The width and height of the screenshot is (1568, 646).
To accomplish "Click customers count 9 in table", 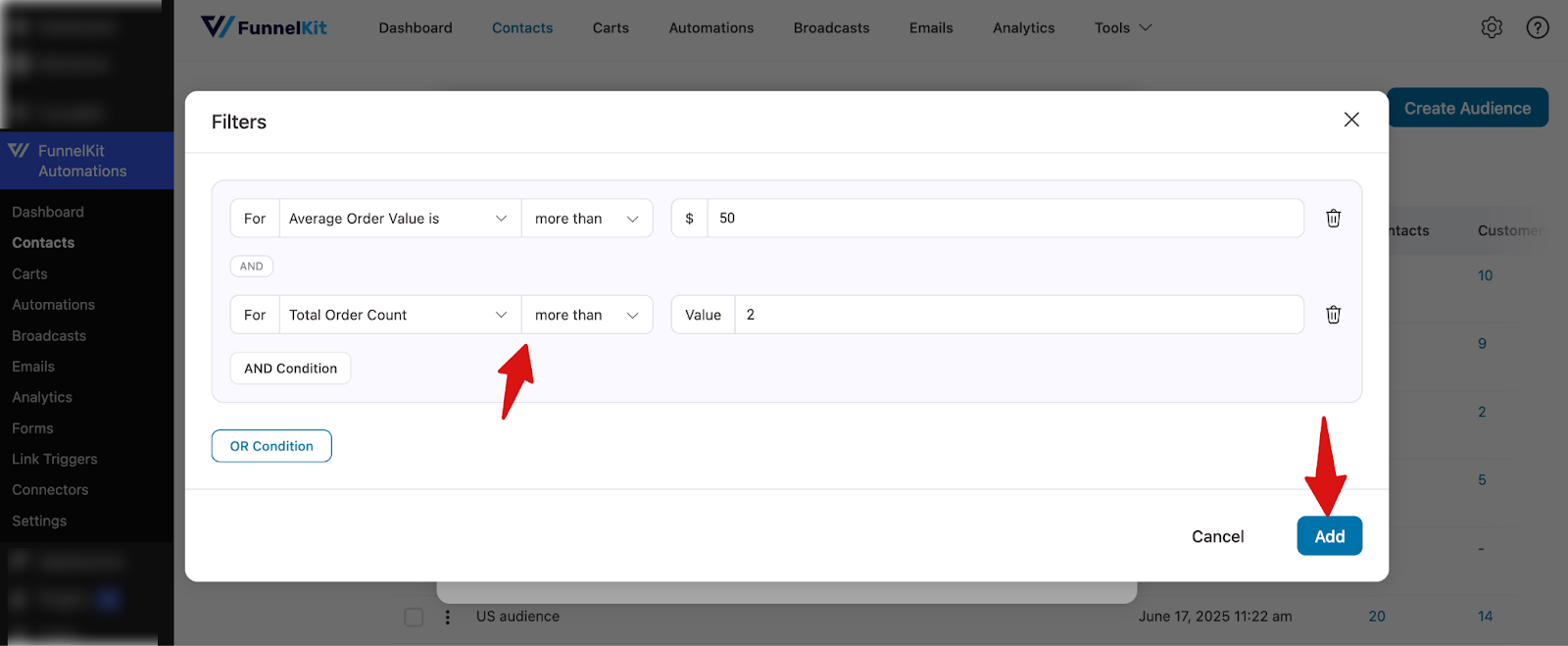I will coord(1482,344).
